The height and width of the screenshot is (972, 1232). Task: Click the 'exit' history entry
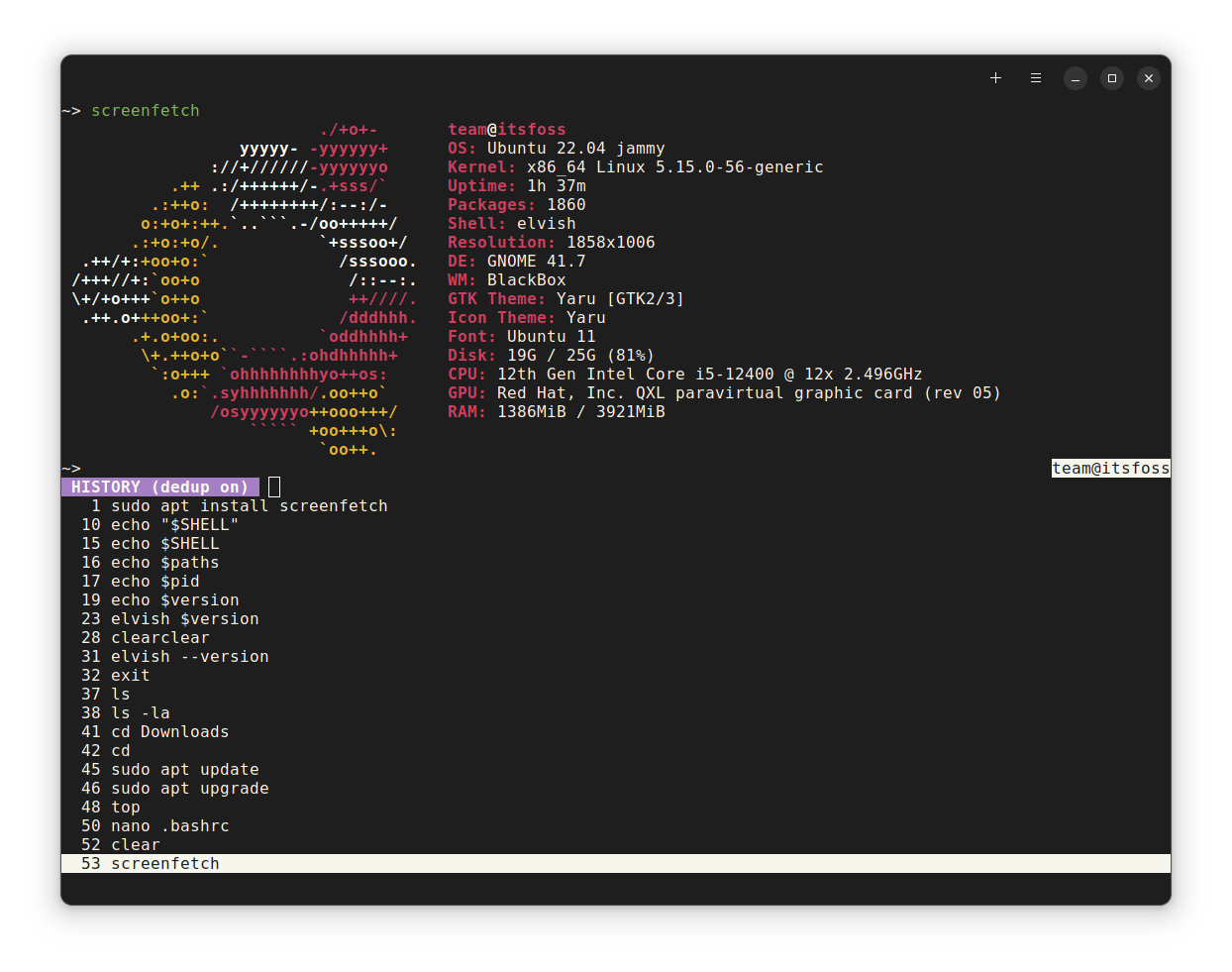(130, 676)
